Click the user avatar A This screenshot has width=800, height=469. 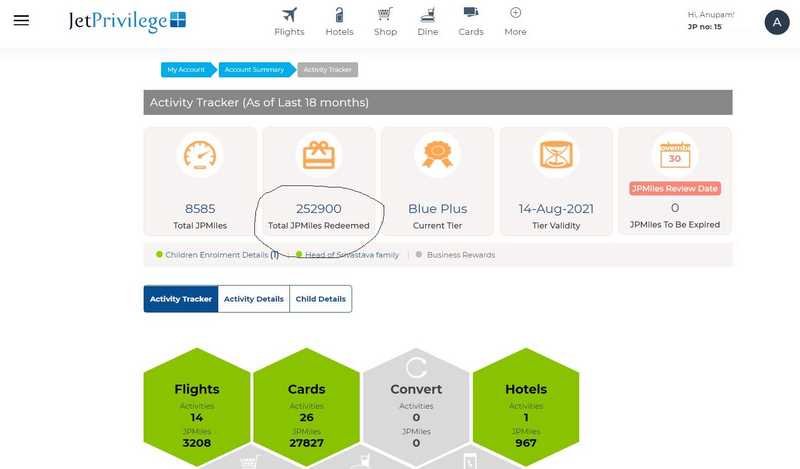776,22
